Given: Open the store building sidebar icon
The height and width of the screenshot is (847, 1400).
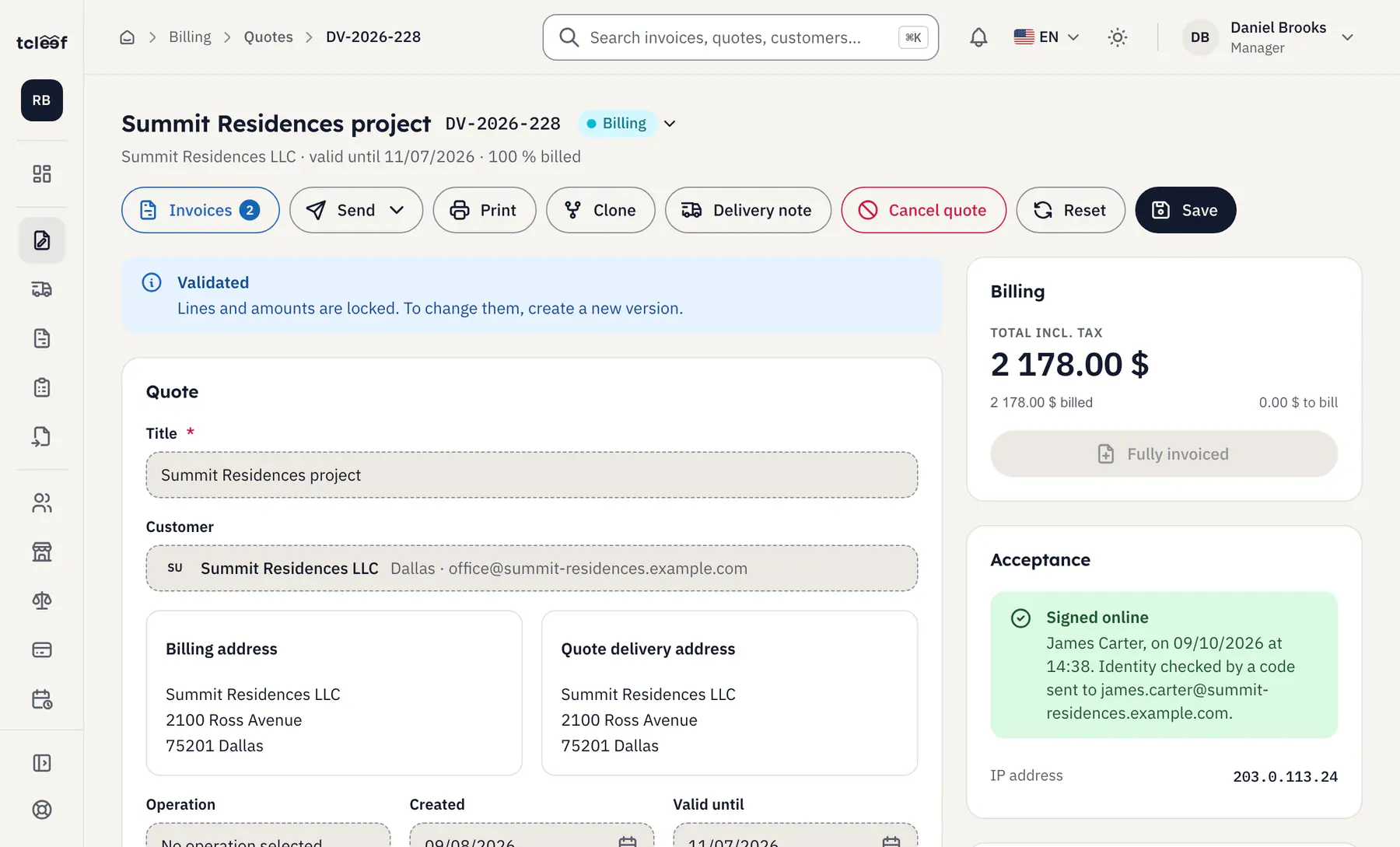Looking at the screenshot, I should pyautogui.click(x=42, y=552).
